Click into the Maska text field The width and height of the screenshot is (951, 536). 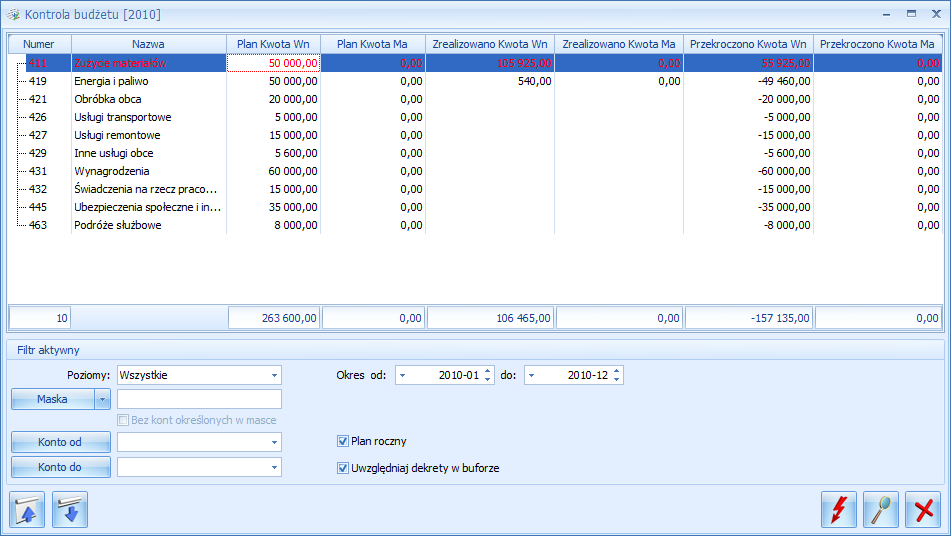pyautogui.click(x=200, y=399)
